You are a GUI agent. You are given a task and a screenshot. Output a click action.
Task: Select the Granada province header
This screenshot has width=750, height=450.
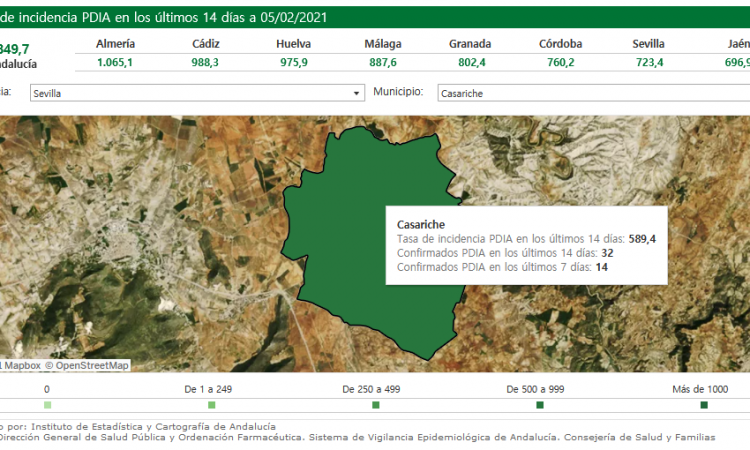[x=469, y=44]
